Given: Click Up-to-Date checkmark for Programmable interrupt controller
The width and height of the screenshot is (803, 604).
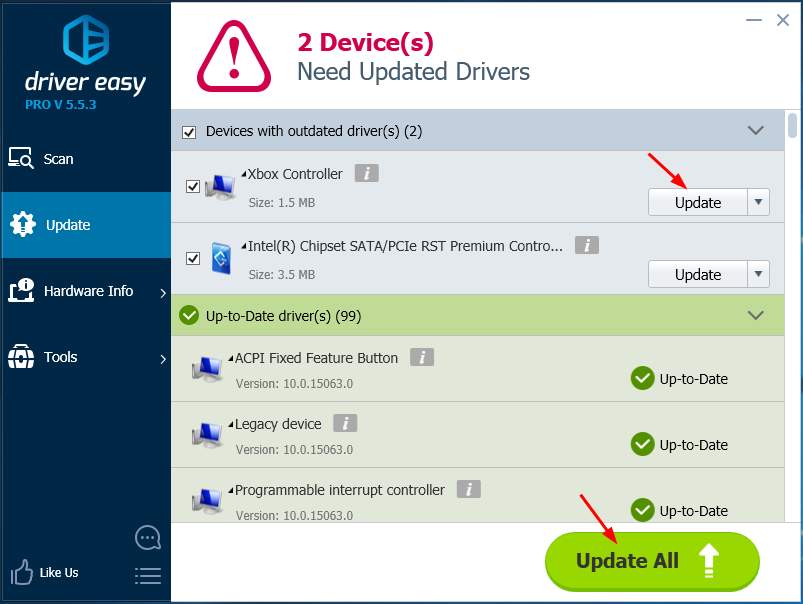Looking at the screenshot, I should click(642, 510).
